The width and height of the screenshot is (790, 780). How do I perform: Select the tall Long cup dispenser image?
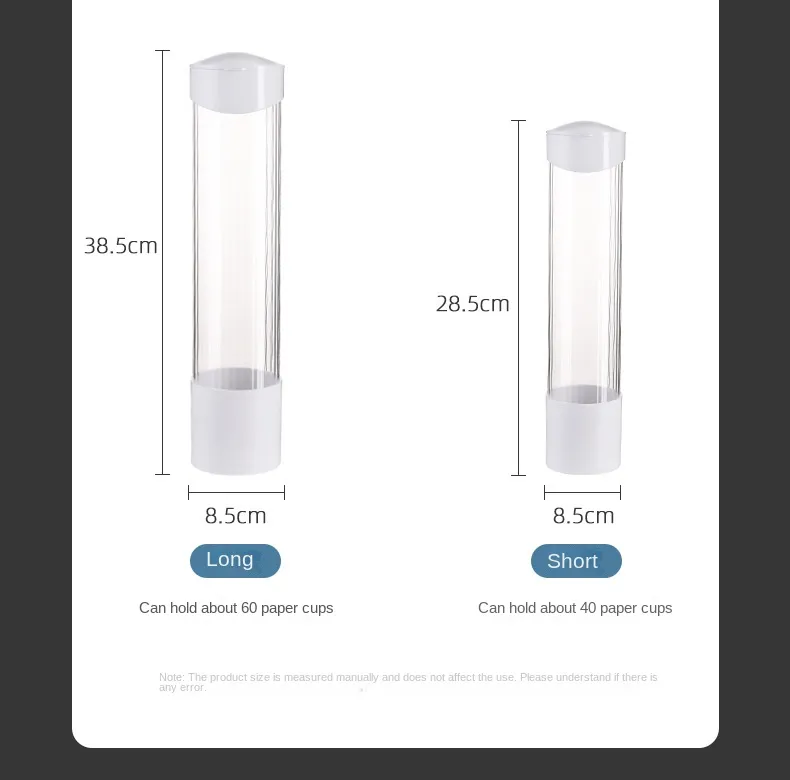click(236, 263)
